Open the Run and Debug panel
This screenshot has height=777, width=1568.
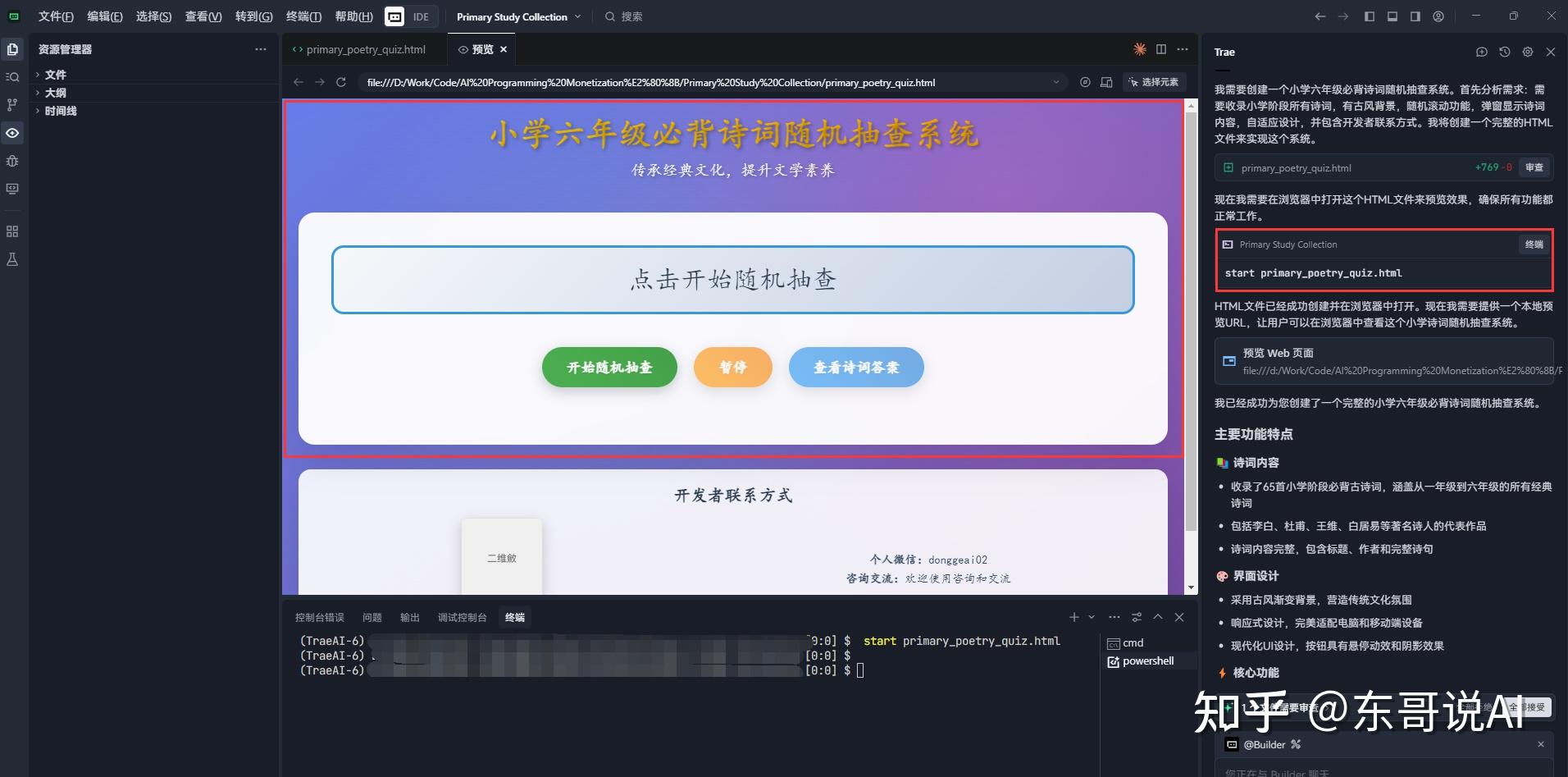[x=11, y=161]
